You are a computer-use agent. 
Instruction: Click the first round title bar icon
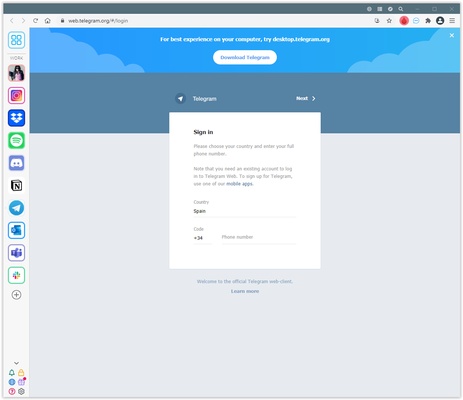(x=369, y=9)
